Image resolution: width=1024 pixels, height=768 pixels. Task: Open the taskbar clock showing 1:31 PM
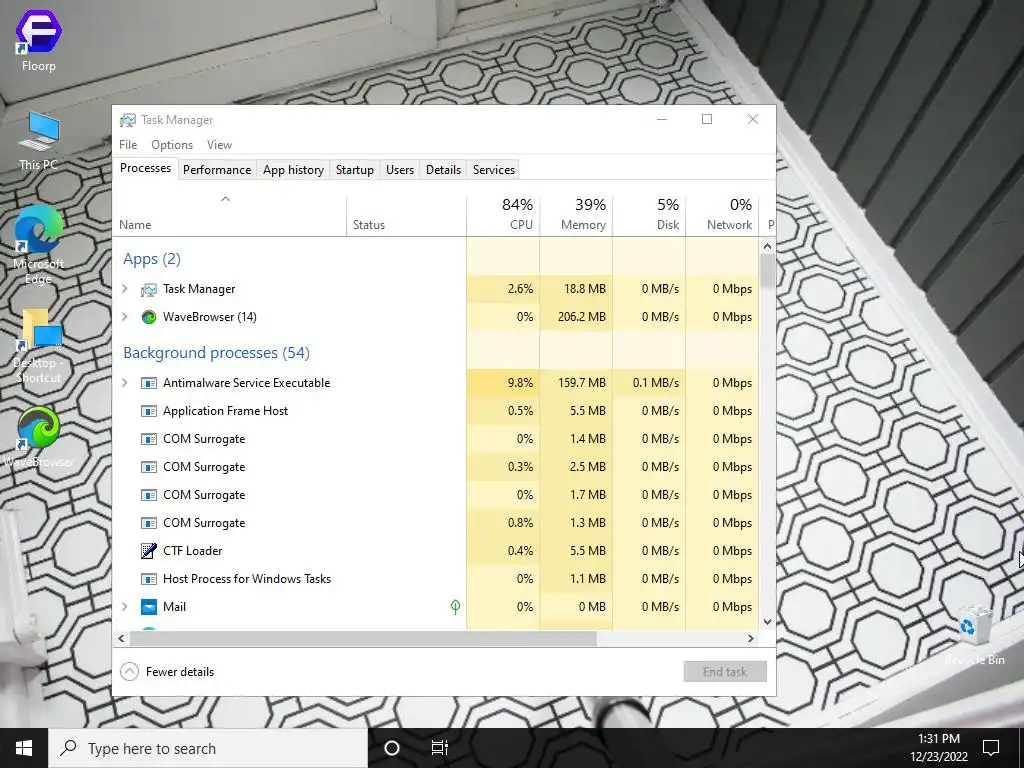click(939, 748)
